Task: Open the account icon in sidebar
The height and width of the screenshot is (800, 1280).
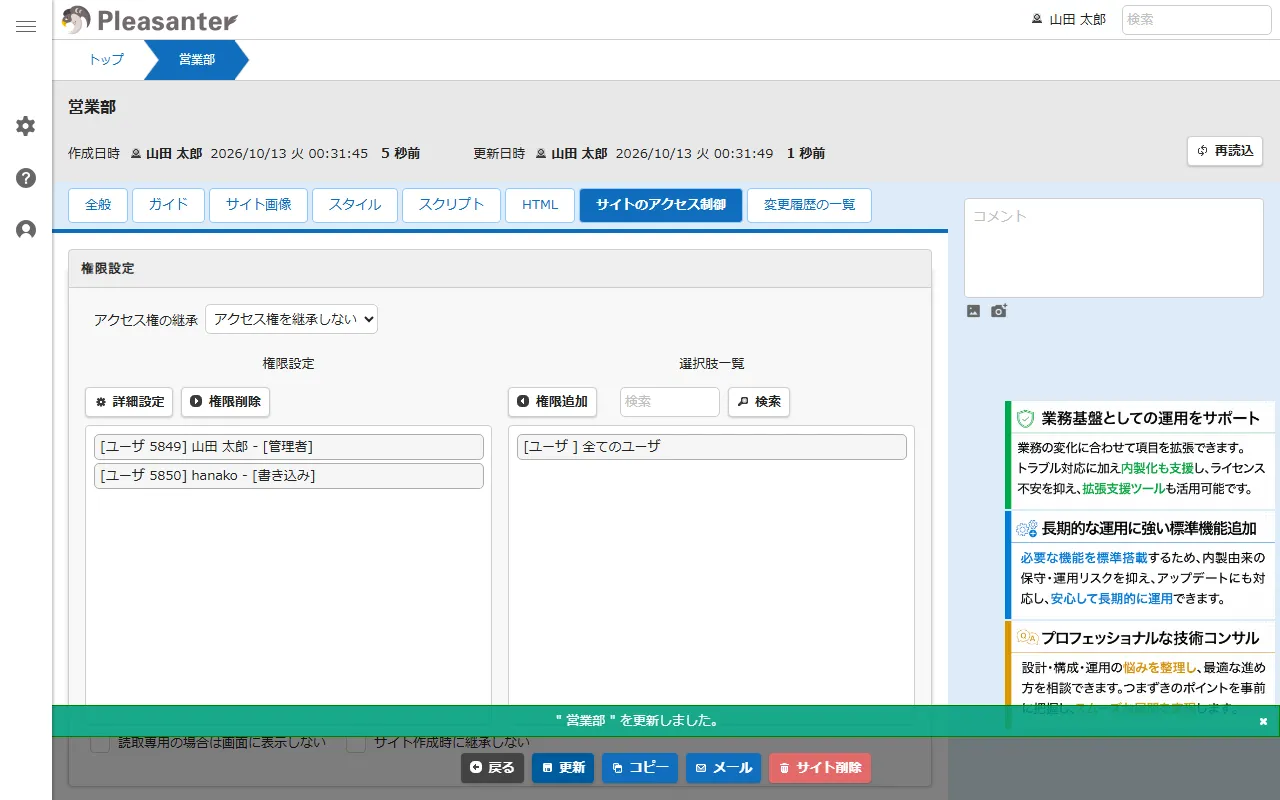Action: pos(26,230)
